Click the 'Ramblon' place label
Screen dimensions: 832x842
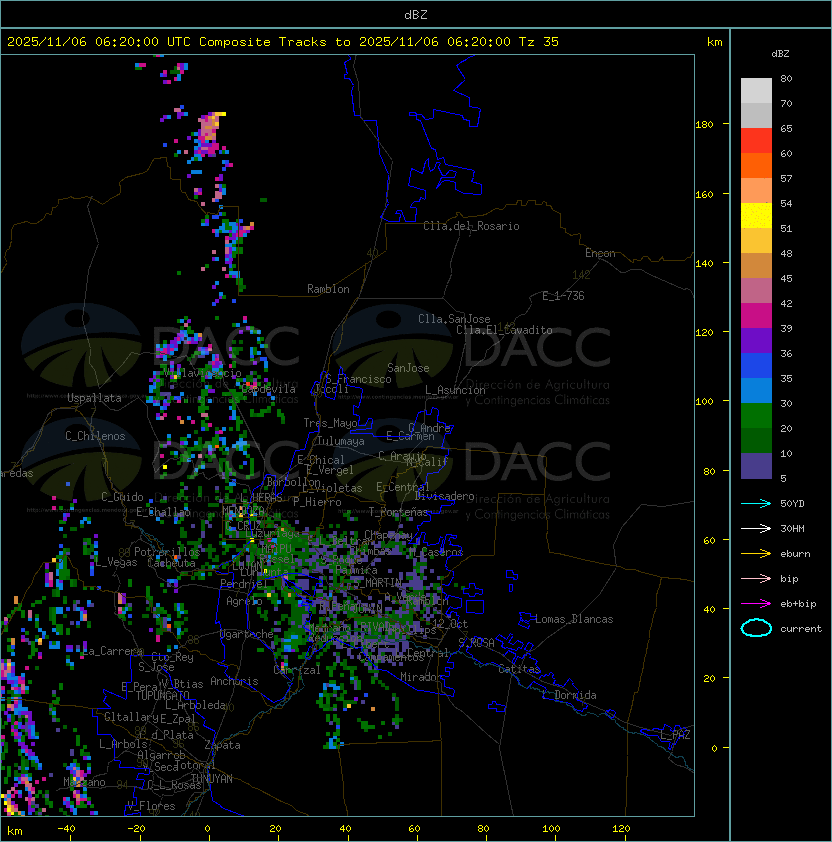point(328,289)
